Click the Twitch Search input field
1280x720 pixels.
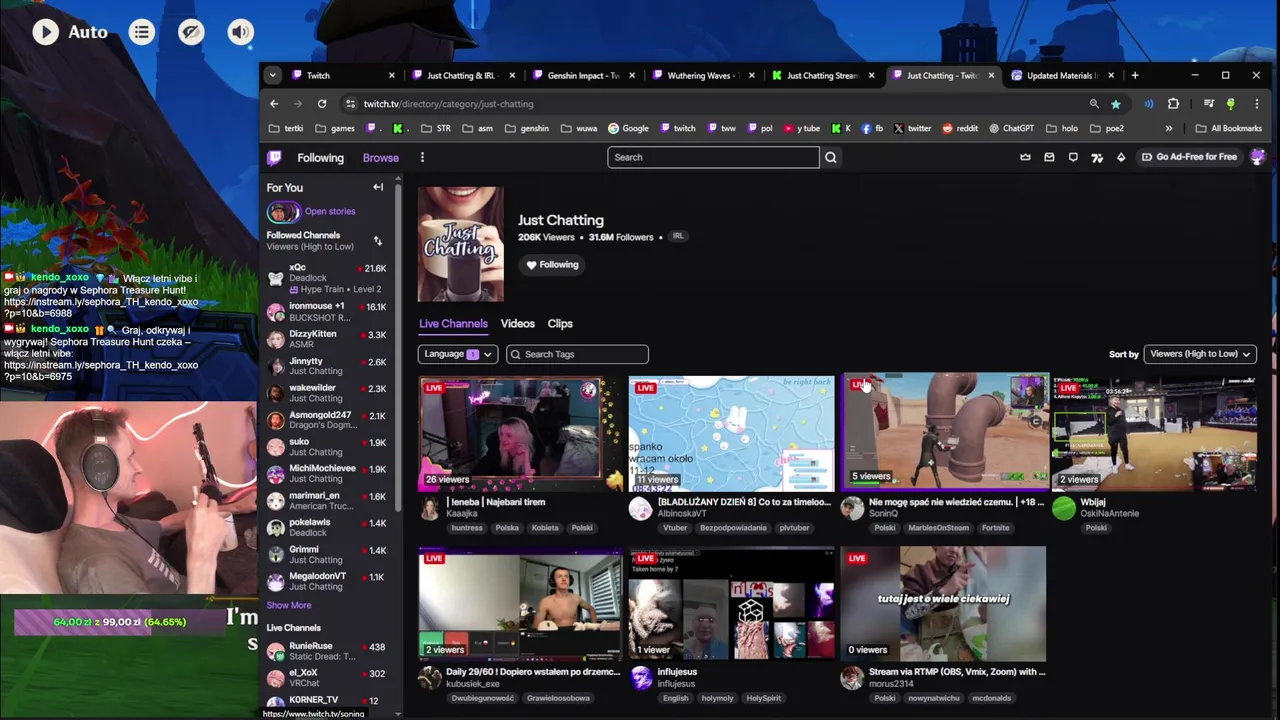[713, 157]
